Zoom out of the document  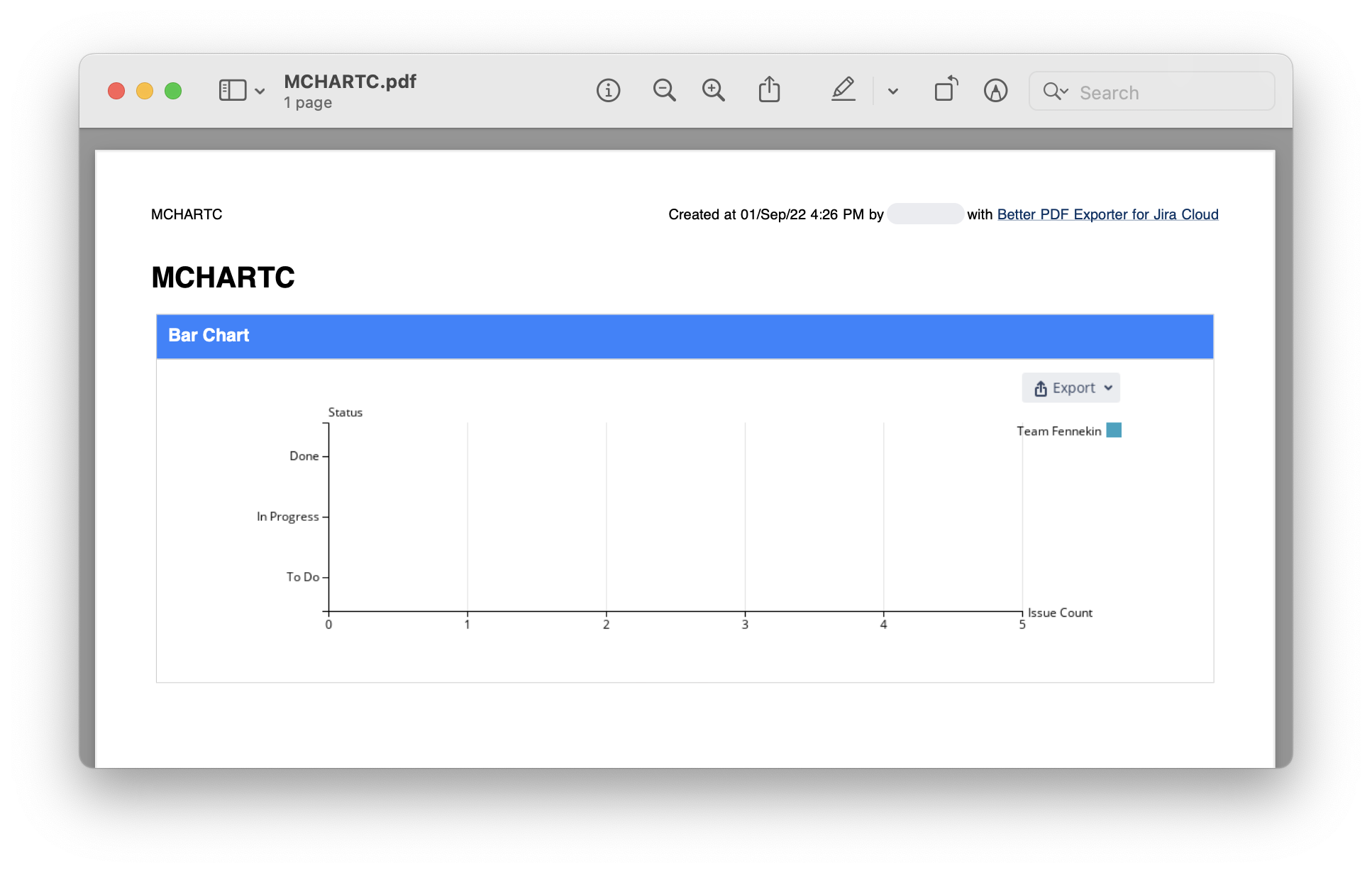pos(663,90)
